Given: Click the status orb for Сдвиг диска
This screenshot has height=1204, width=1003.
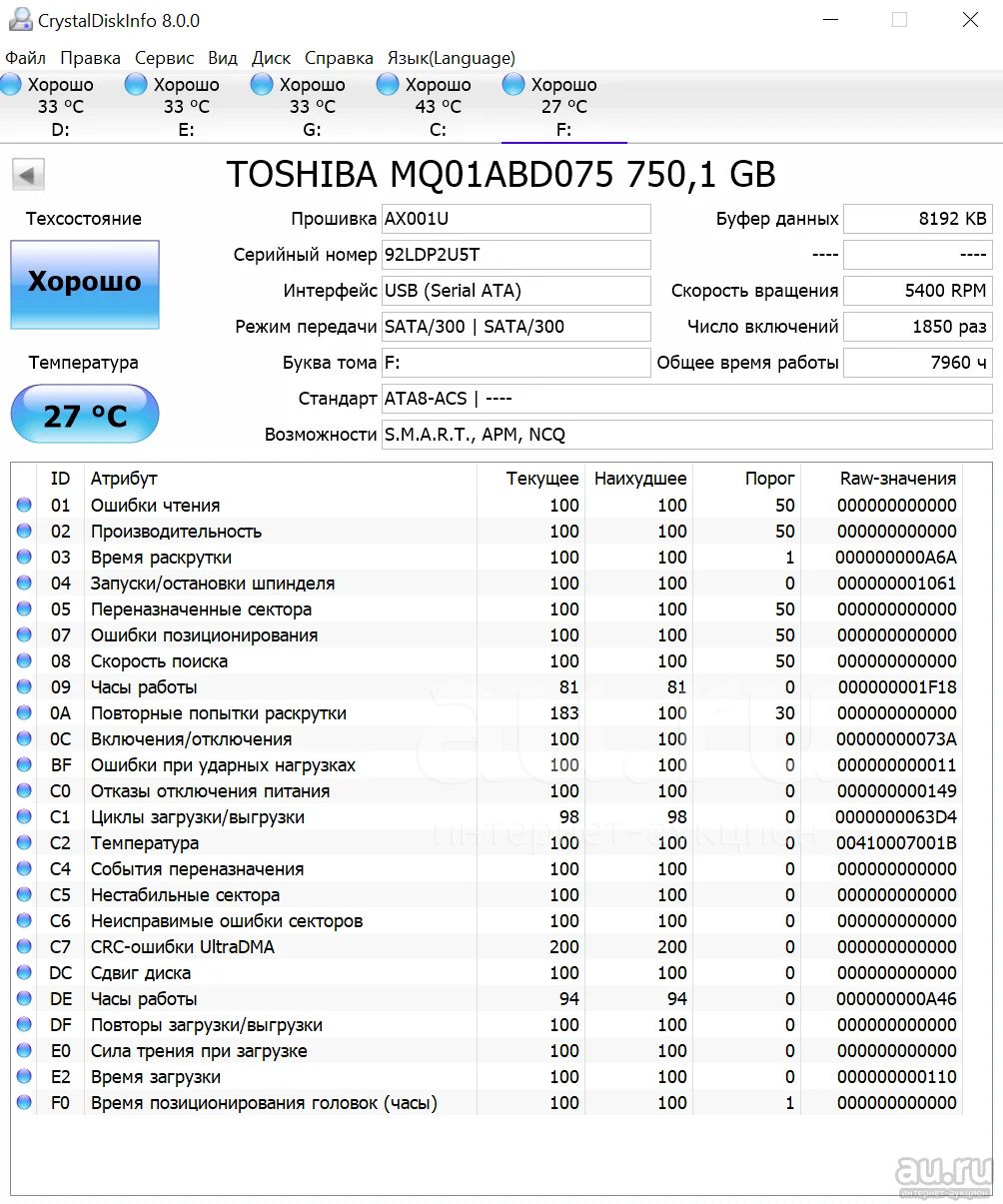Looking at the screenshot, I should pos(24,973).
